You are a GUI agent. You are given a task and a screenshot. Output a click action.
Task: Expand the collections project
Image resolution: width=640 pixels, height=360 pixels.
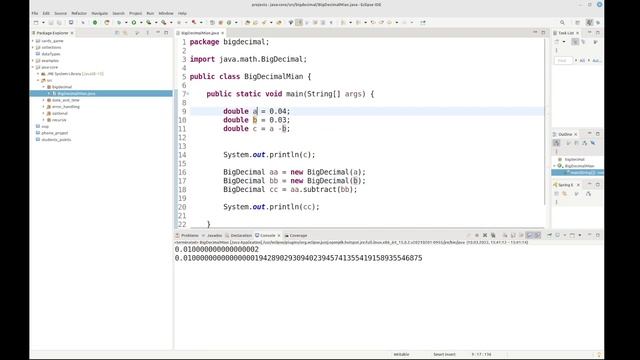click(x=33, y=47)
